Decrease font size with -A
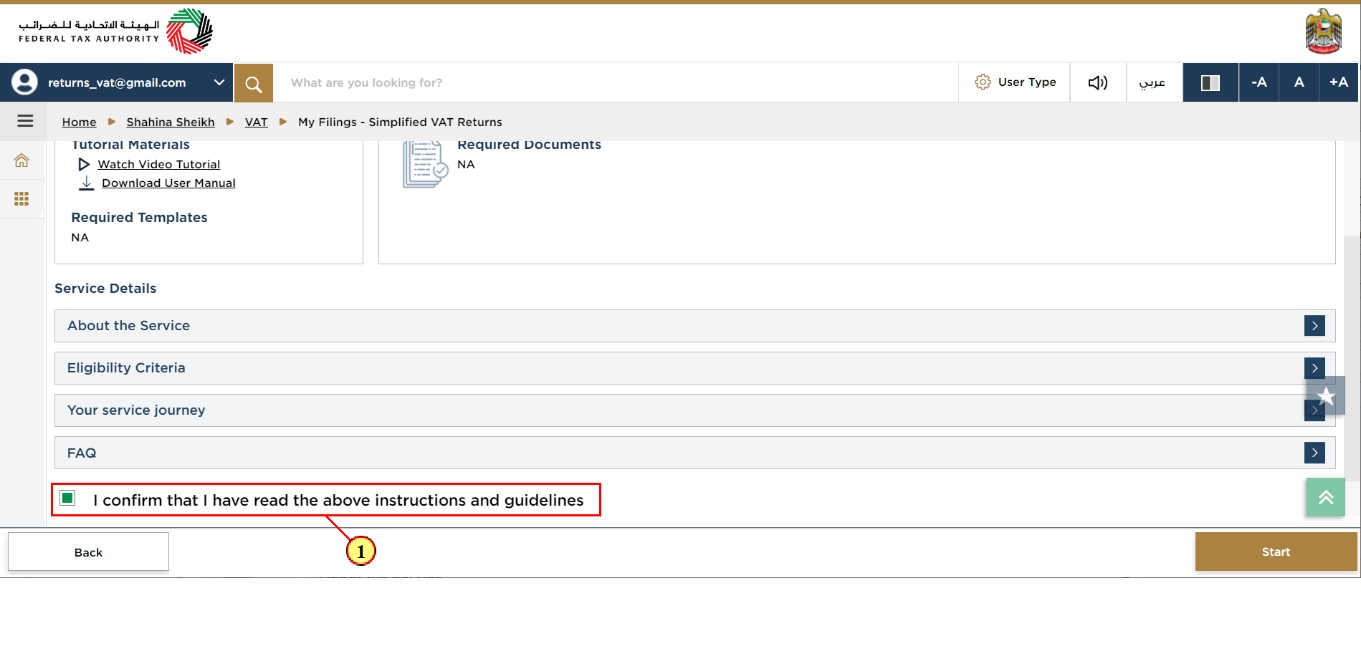 (1259, 83)
